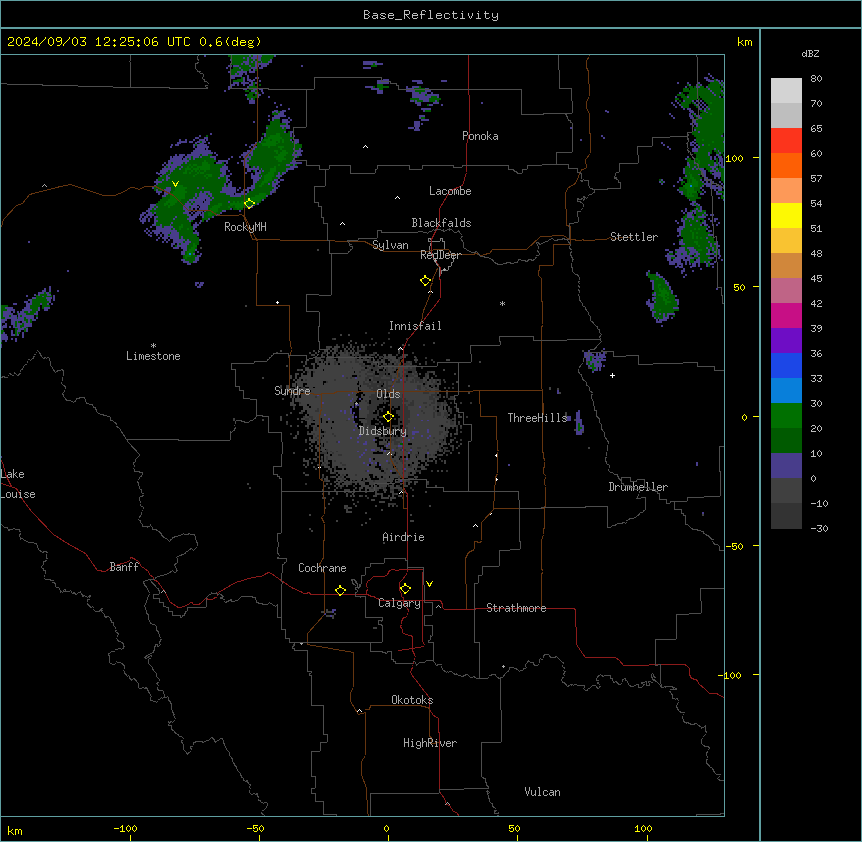Select the yellow diamond marker below Cochrane

(x=340, y=590)
